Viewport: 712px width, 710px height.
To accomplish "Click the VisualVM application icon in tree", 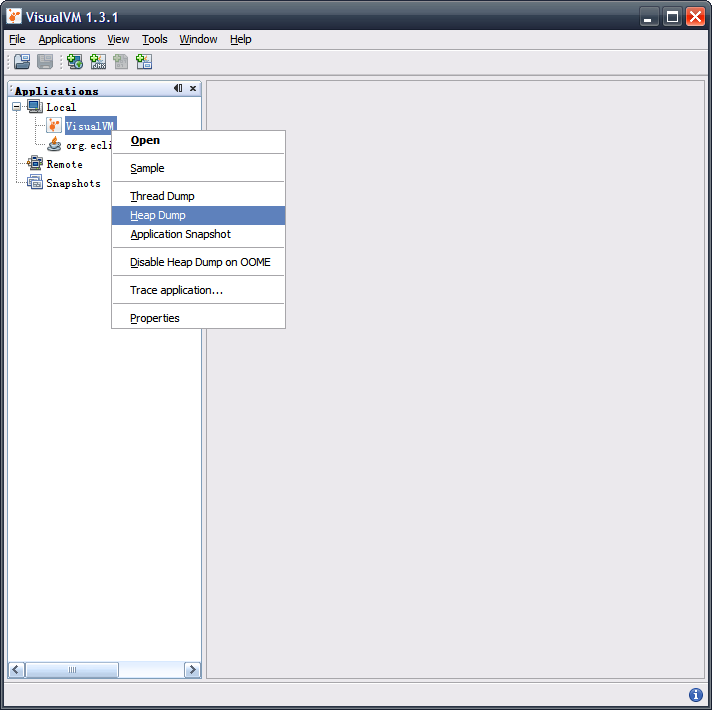I will pos(54,125).
